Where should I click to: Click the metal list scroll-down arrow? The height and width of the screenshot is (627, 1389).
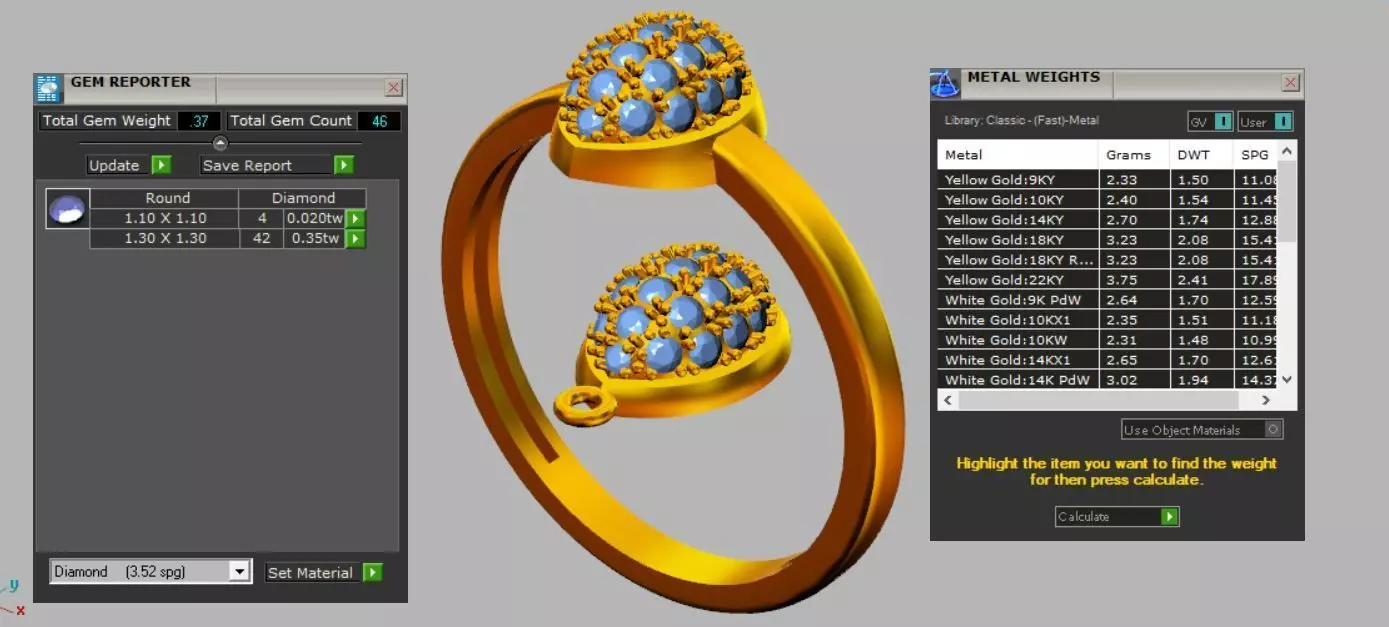tap(1287, 379)
